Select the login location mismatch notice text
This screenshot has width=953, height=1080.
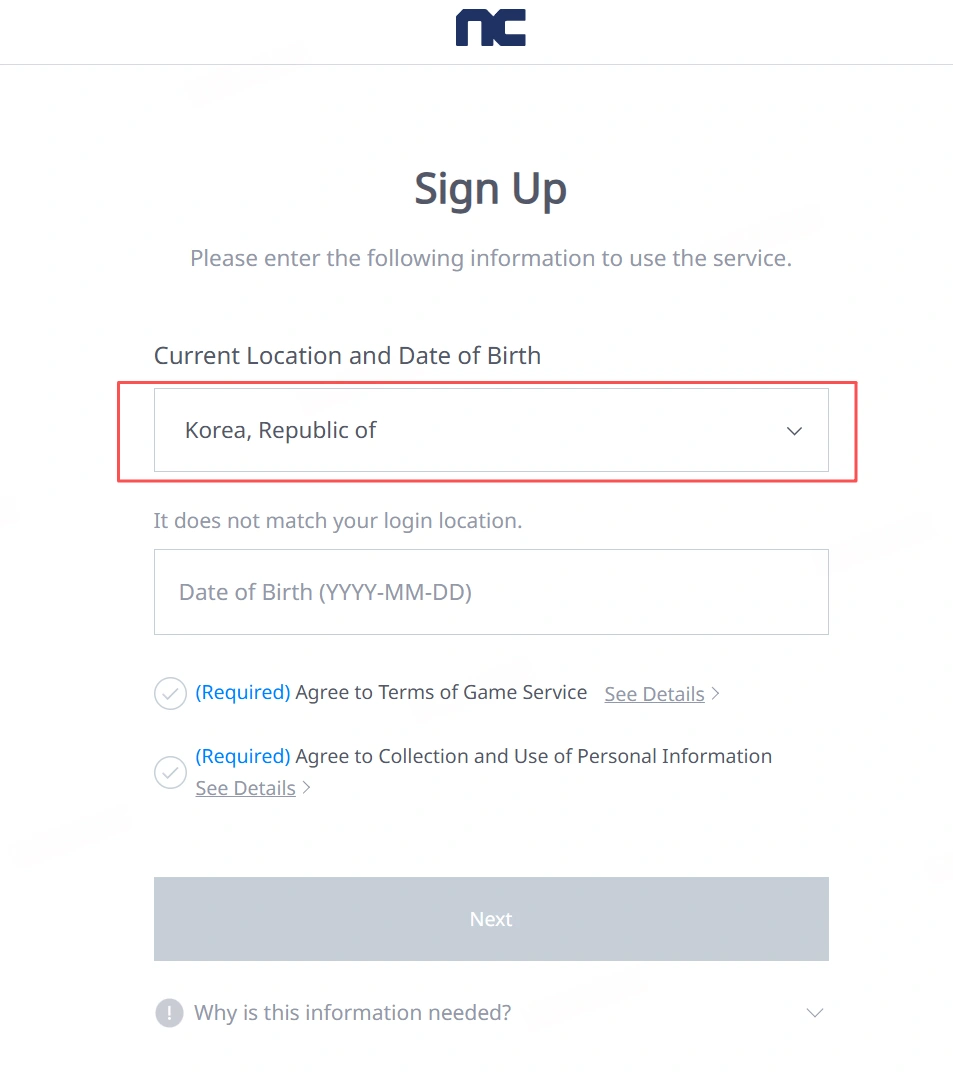337,520
